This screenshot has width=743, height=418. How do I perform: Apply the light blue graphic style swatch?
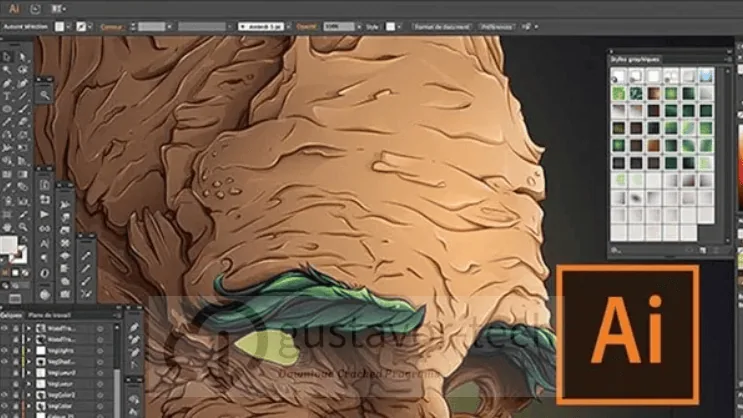click(706, 76)
